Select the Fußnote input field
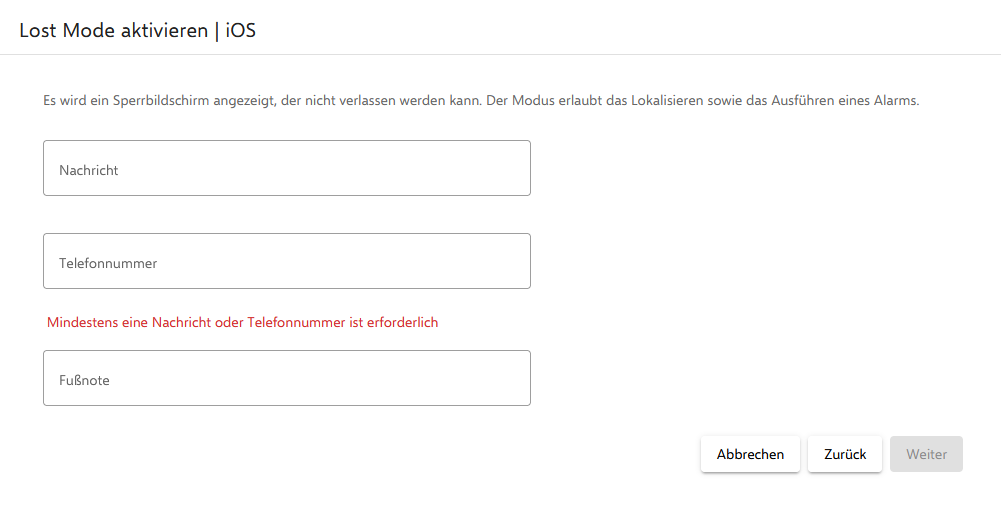1001x520 pixels. (286, 378)
